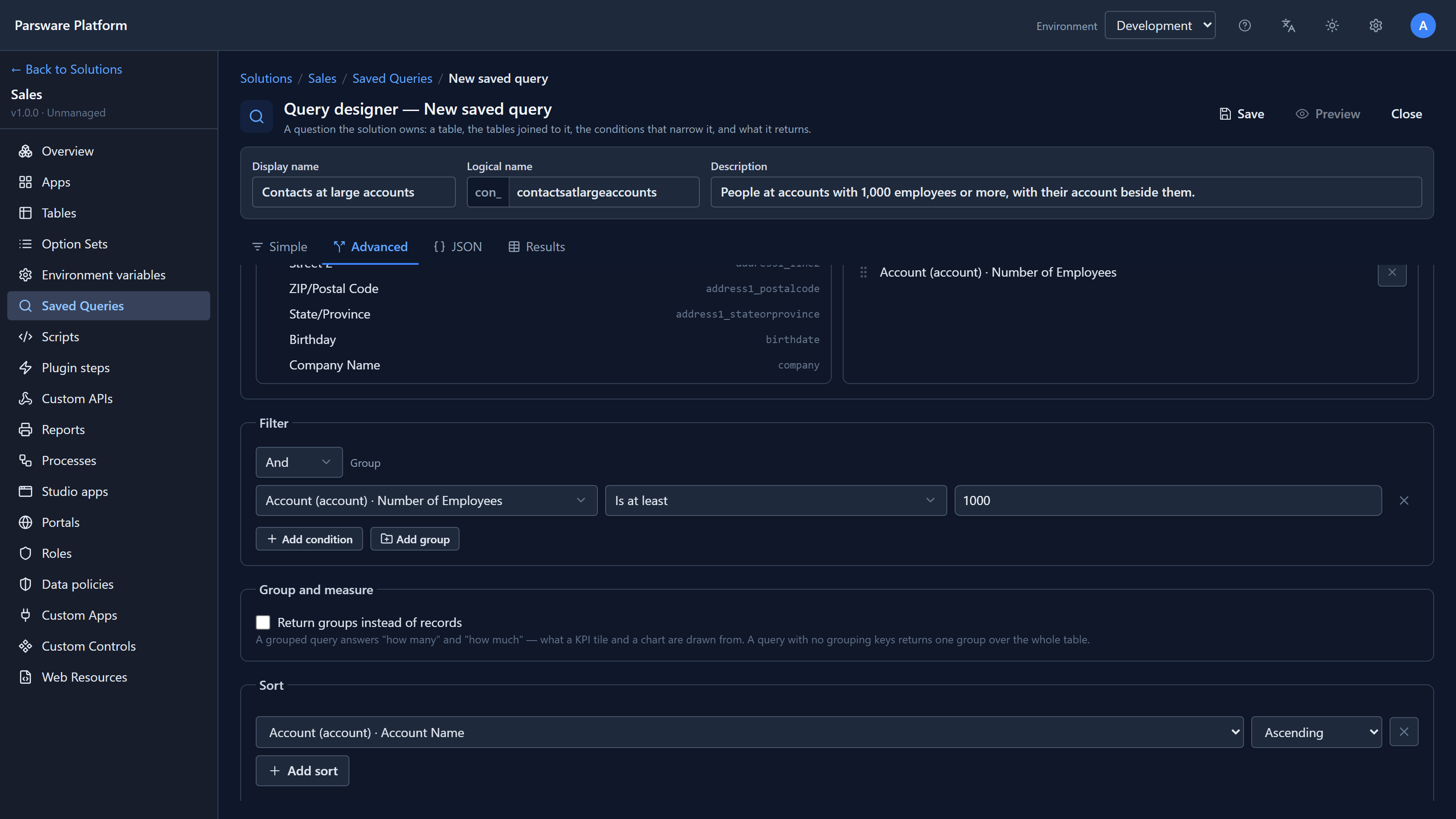
Task: Remove the Number of Employees column
Action: click(1392, 273)
